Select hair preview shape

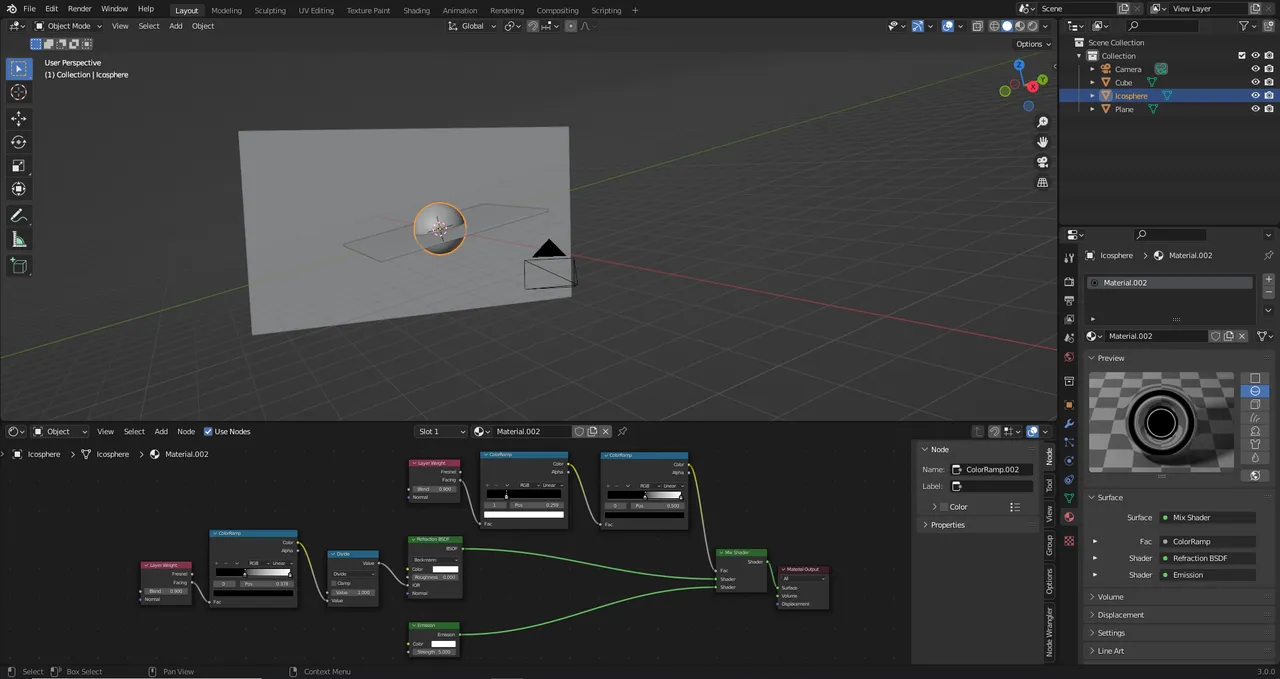pos(1255,418)
